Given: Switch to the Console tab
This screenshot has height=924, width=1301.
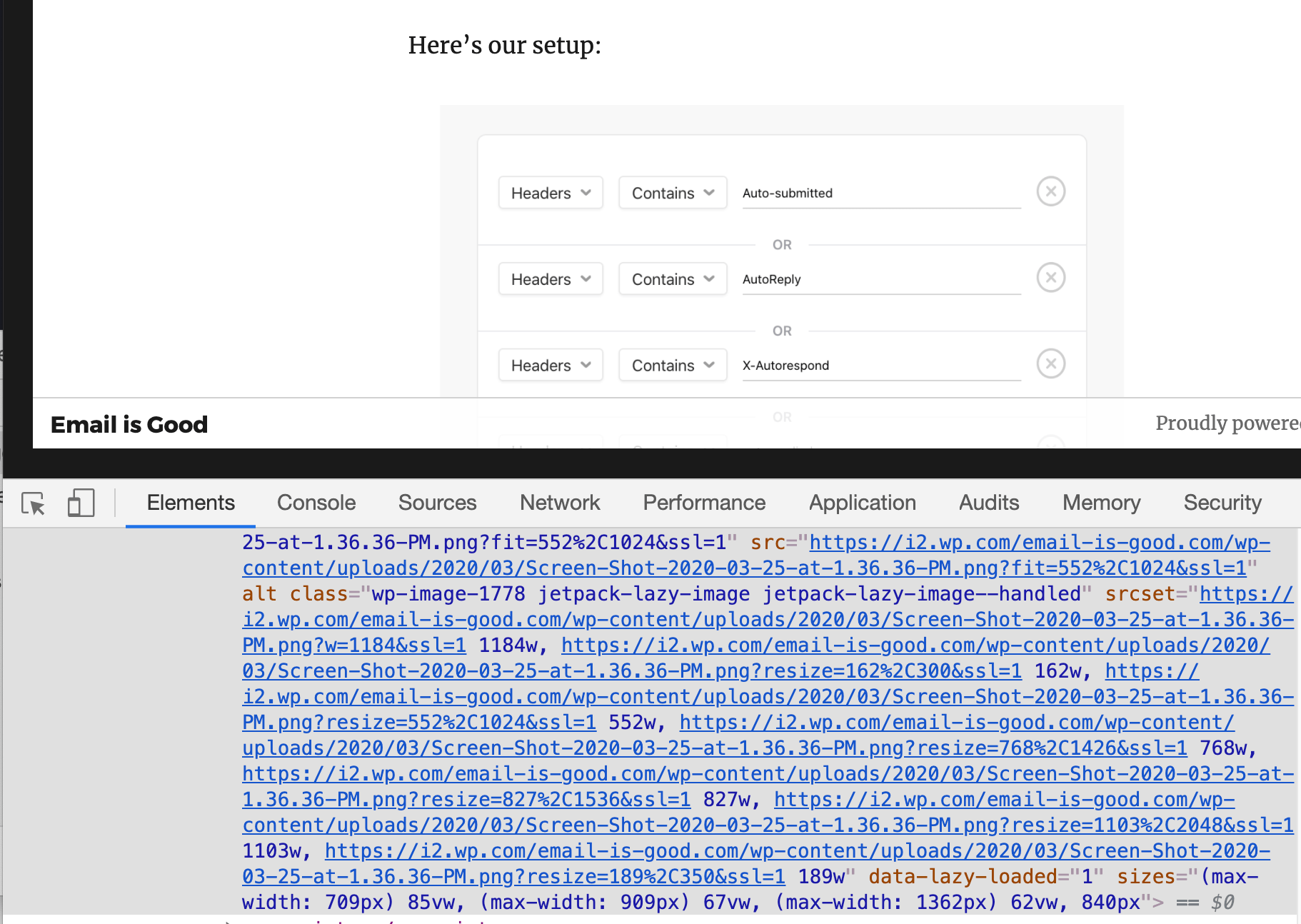Looking at the screenshot, I should (316, 503).
